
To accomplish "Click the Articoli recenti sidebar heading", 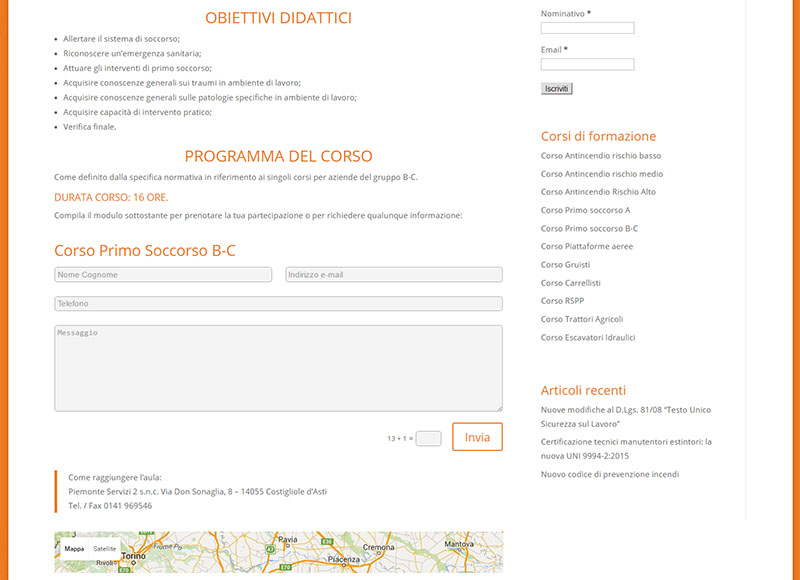I will tap(583, 390).
